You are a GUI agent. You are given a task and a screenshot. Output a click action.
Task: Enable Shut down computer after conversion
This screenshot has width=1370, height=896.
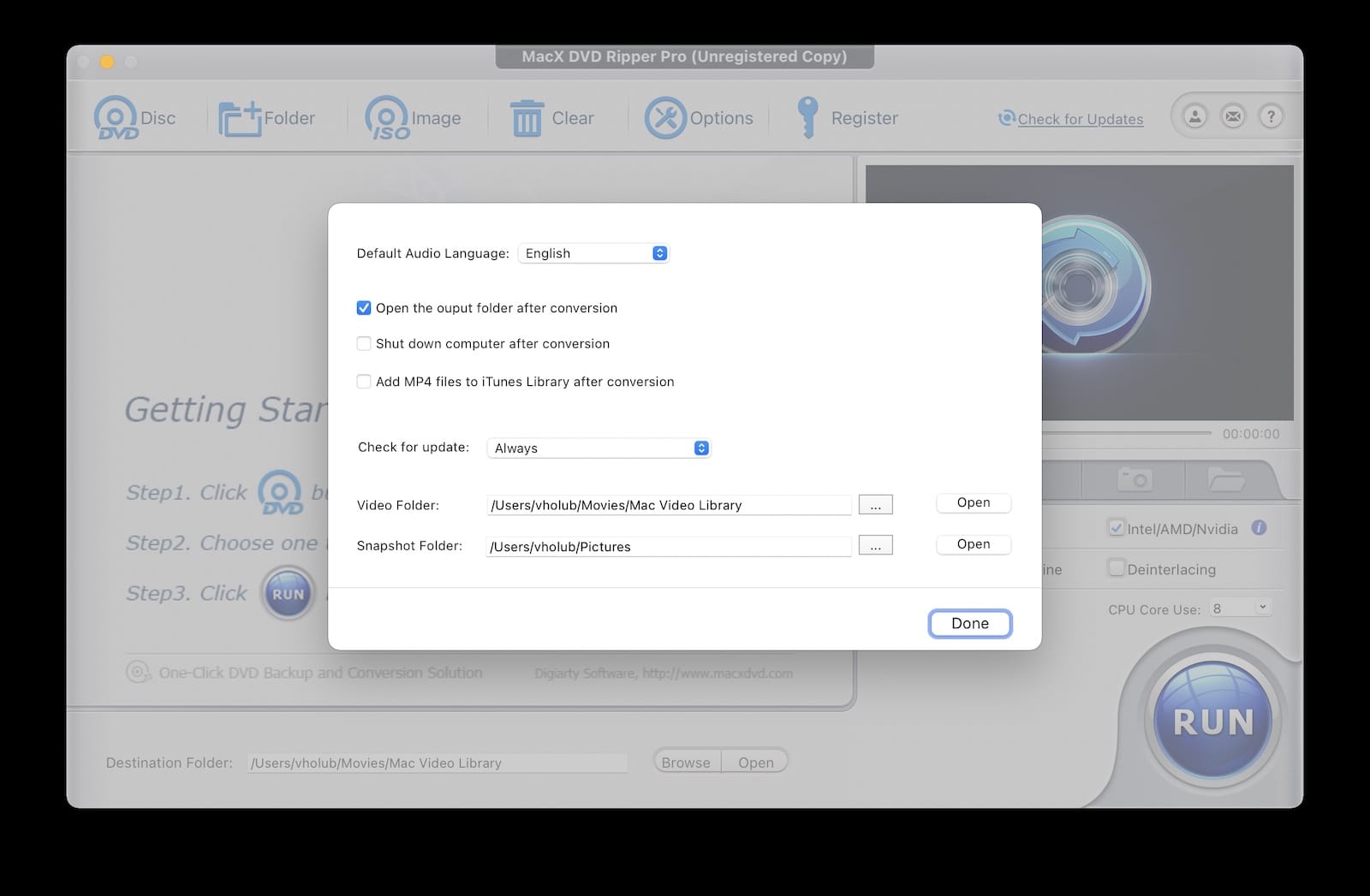(364, 344)
